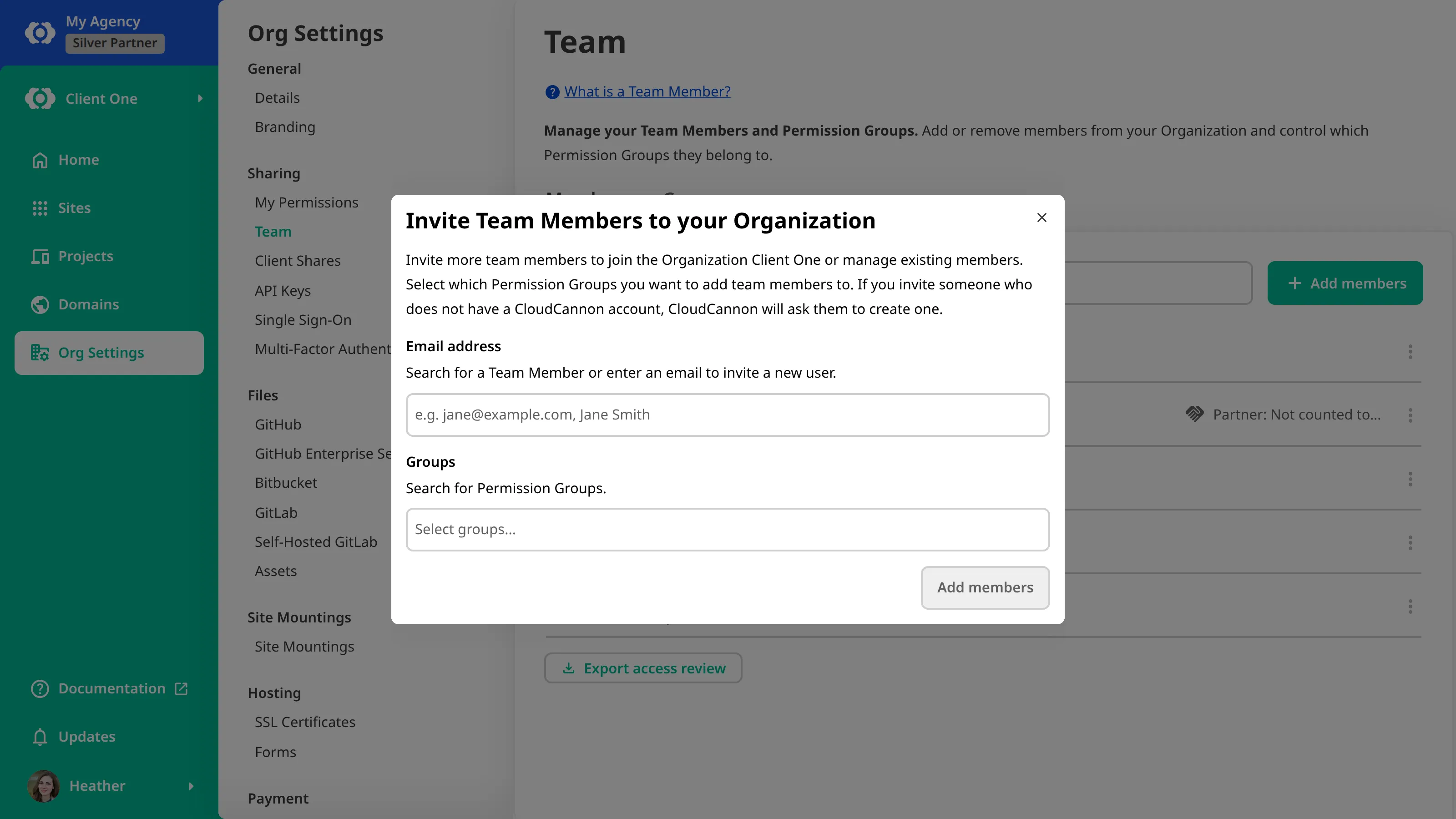The height and width of the screenshot is (819, 1456).
Task: Click the Org Settings building icon
Action: tap(40, 353)
